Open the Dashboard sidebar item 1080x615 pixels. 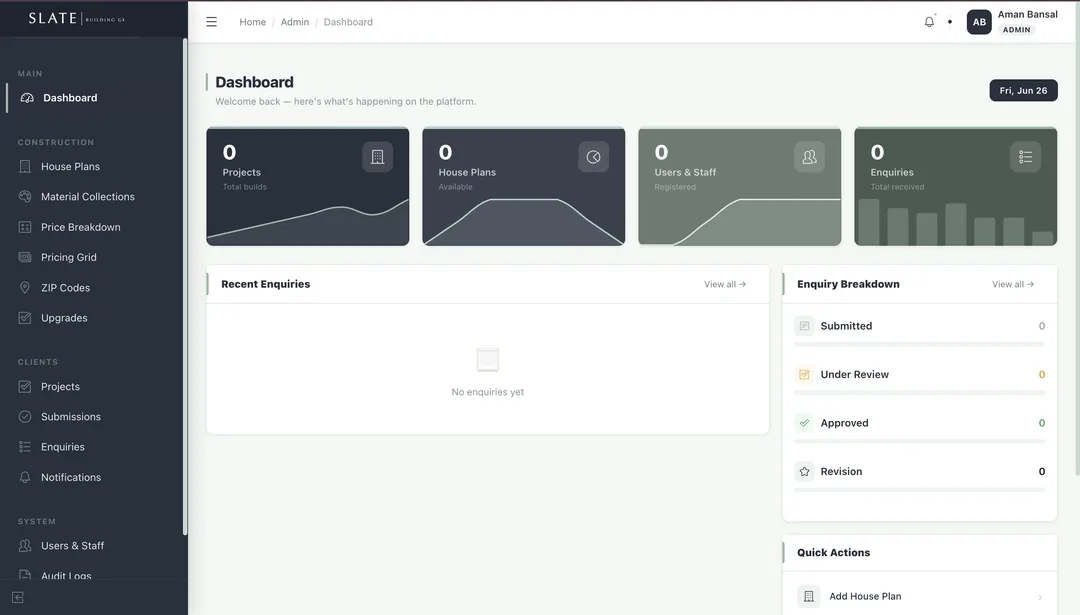tap(94, 98)
